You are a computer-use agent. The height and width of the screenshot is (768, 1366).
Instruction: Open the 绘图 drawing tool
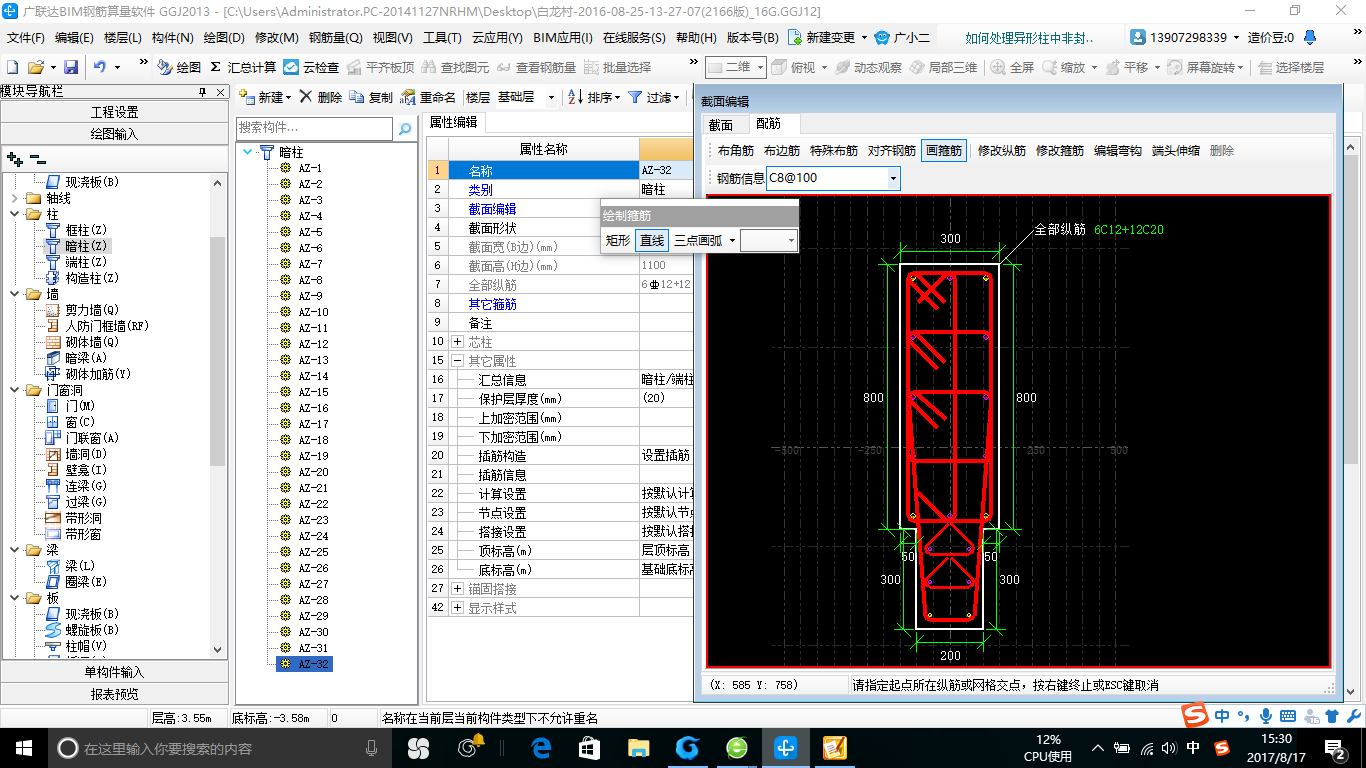(x=180, y=67)
